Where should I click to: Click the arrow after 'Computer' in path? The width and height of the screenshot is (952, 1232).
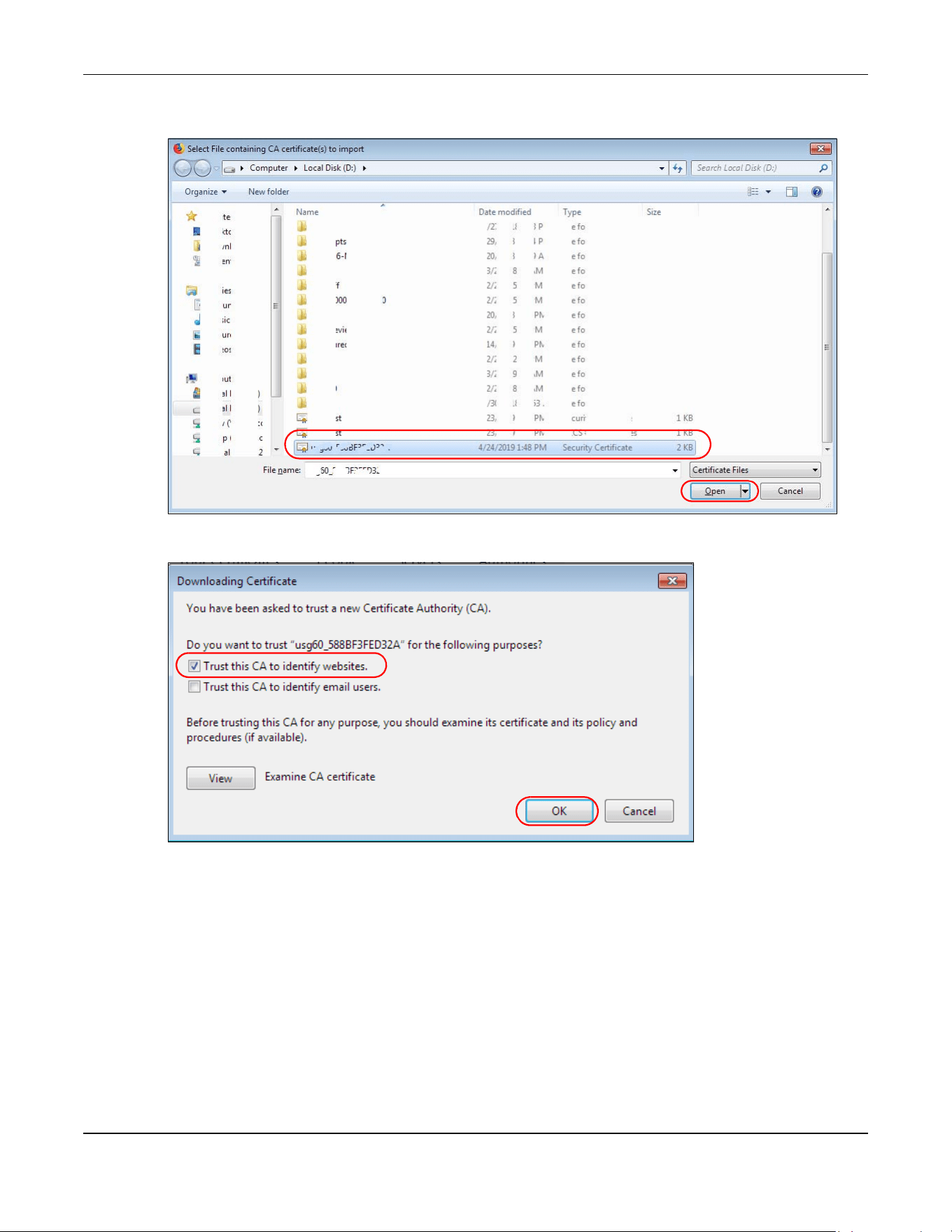tap(296, 168)
